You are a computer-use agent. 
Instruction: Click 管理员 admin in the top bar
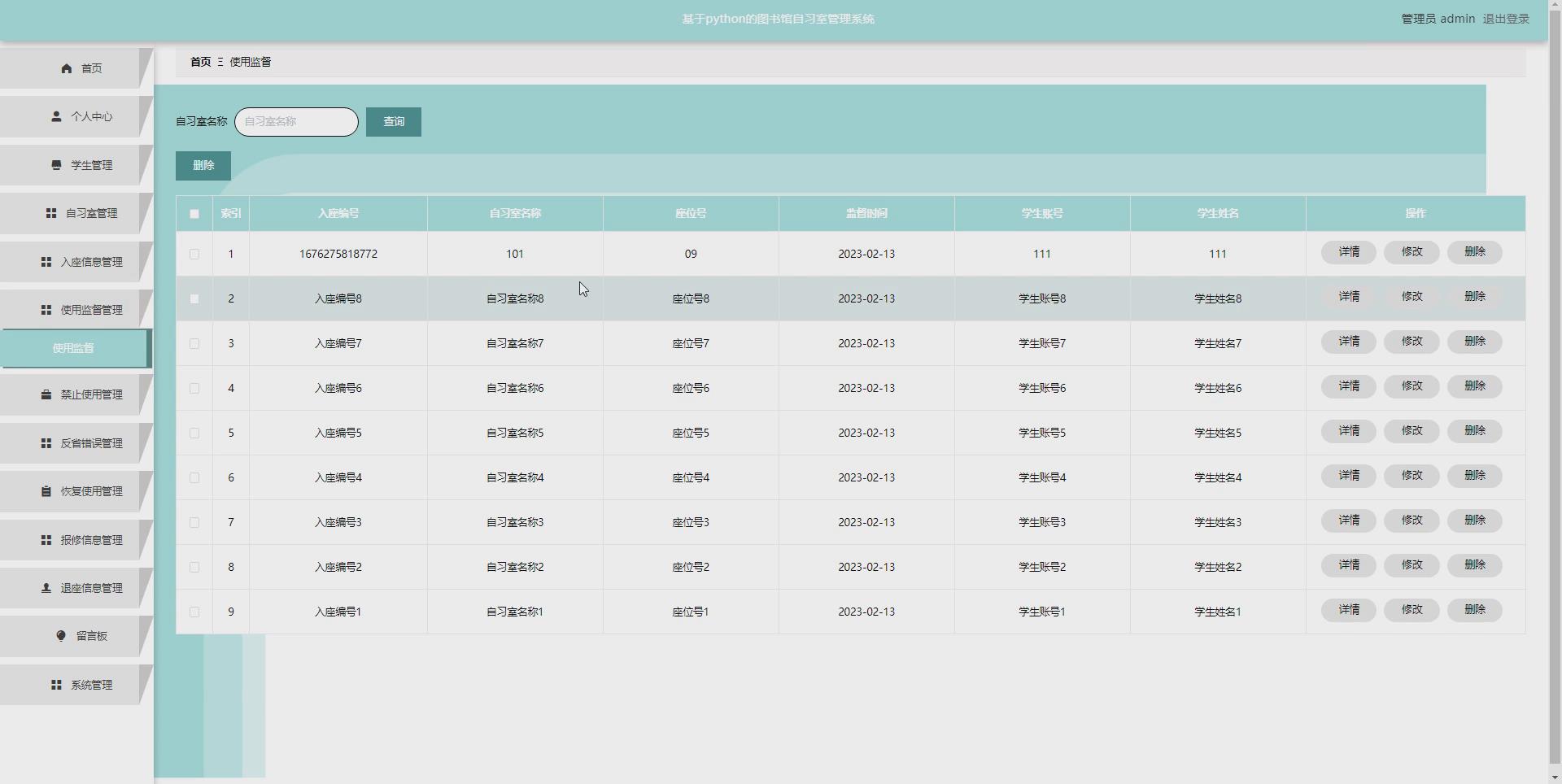click(x=1438, y=19)
